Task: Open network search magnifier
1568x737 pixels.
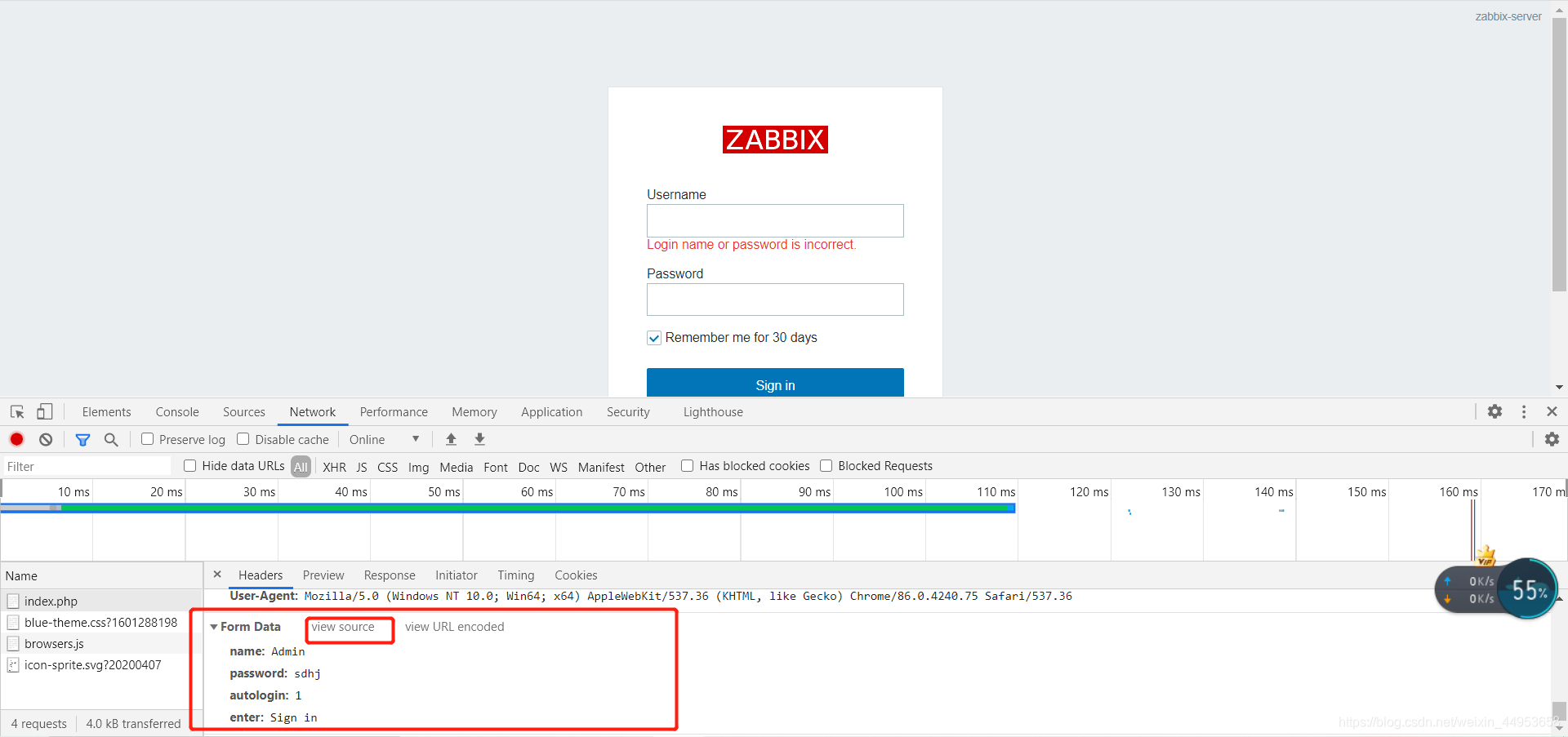Action: point(111,440)
